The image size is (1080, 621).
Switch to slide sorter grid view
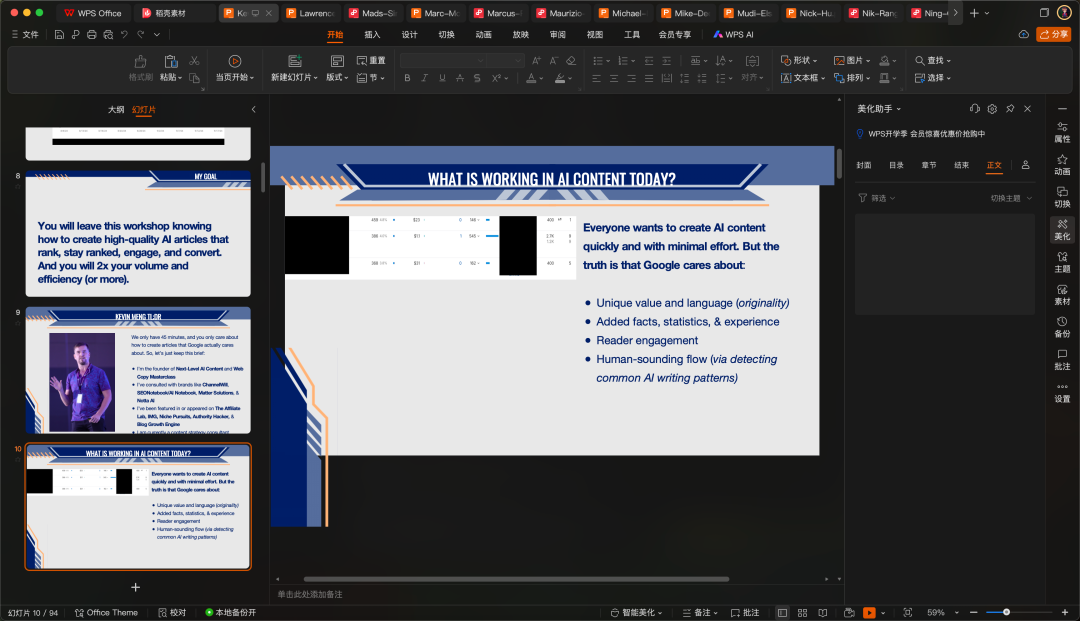(802, 613)
